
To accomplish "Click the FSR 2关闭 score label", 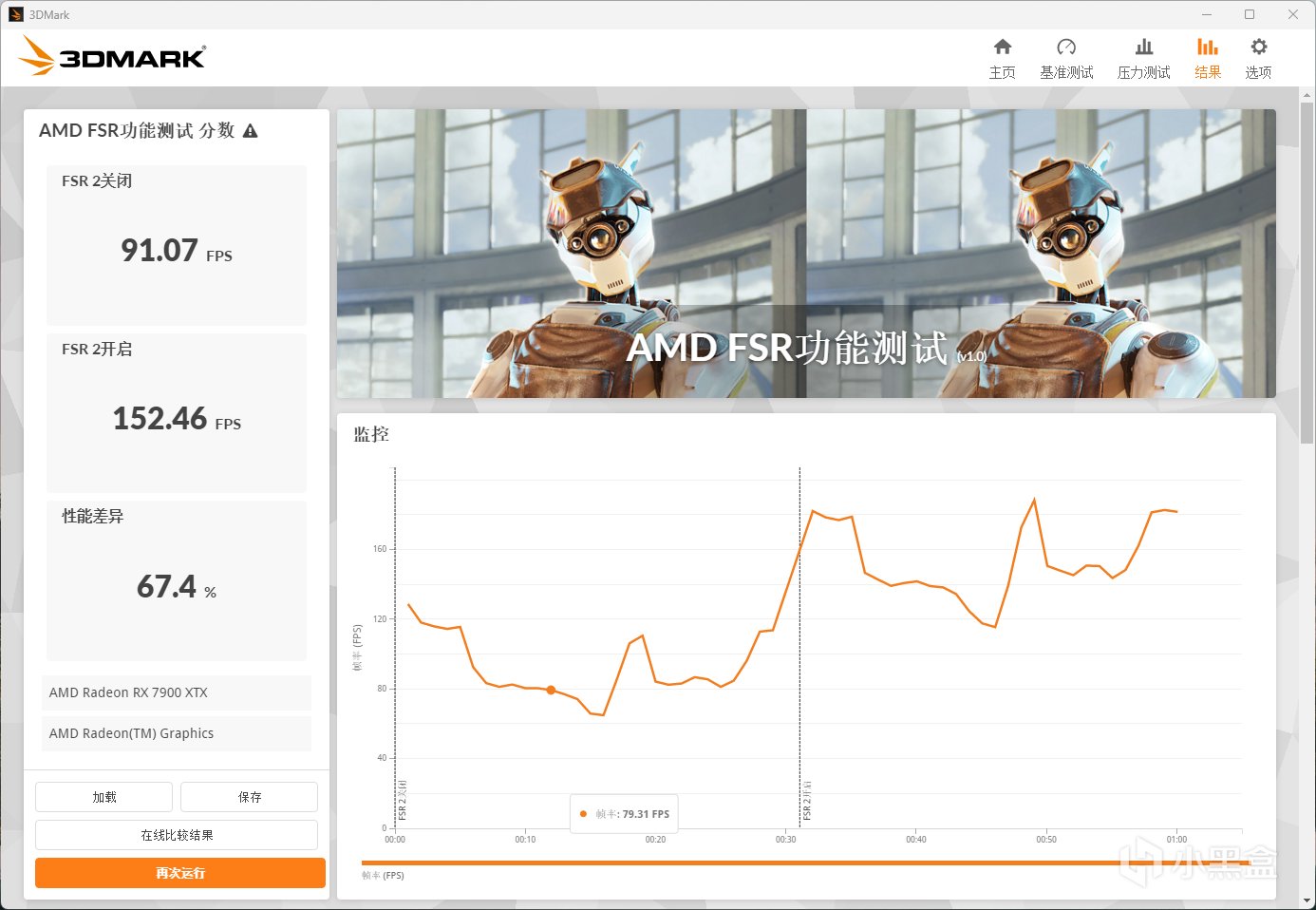I will click(97, 181).
